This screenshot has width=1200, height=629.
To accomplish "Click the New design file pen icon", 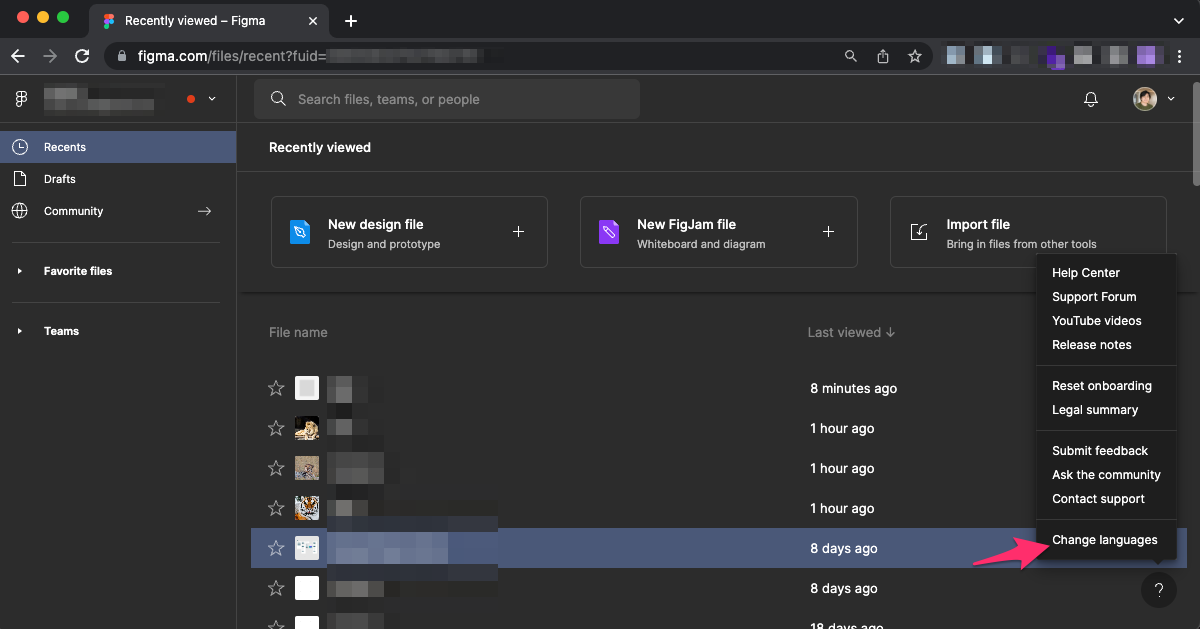I will [300, 232].
